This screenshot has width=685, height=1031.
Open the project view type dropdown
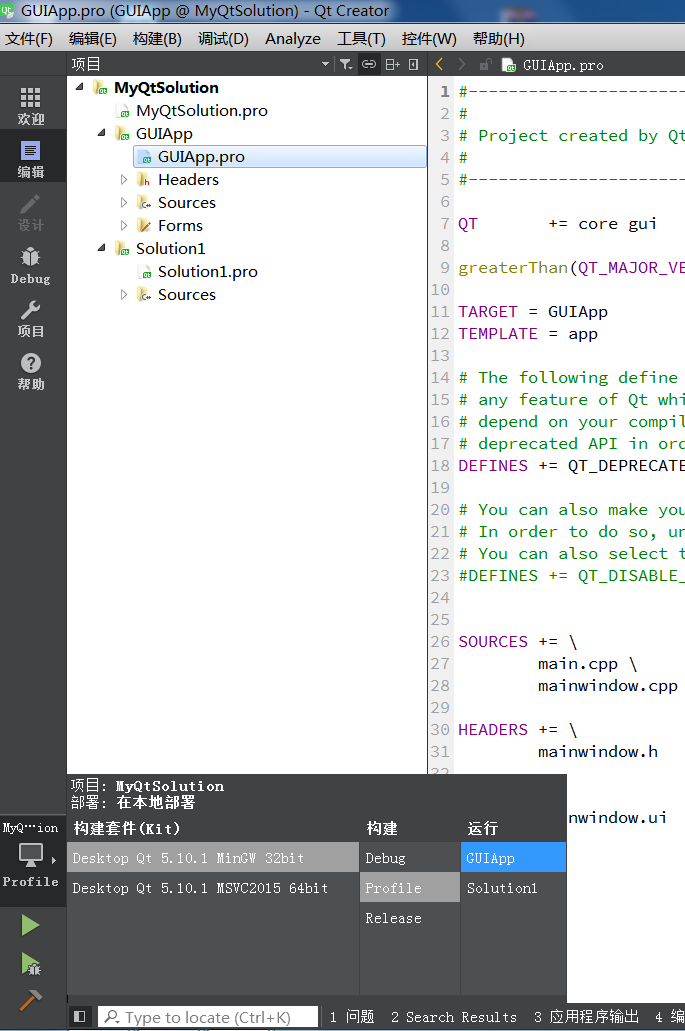tap(325, 64)
